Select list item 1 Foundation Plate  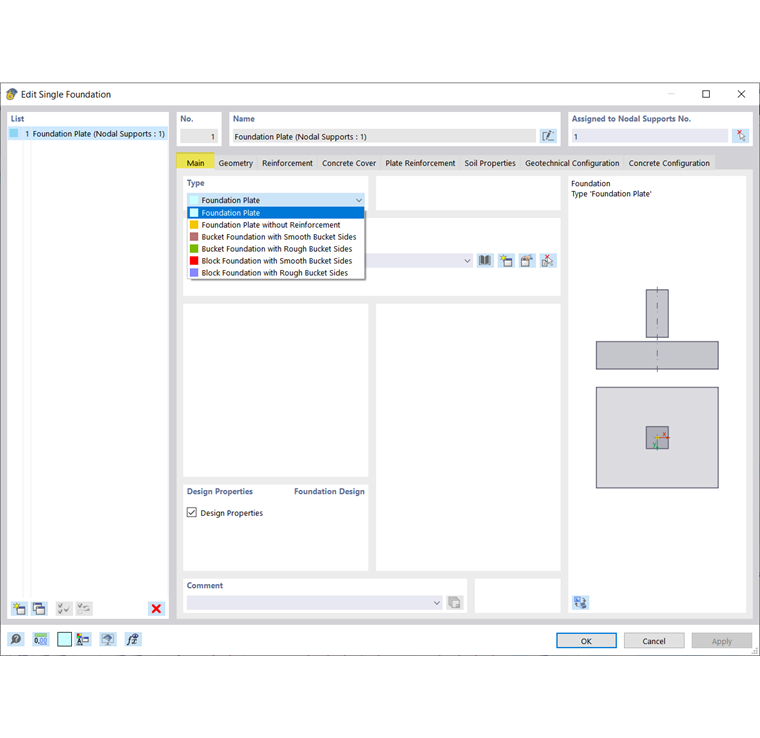pos(88,134)
